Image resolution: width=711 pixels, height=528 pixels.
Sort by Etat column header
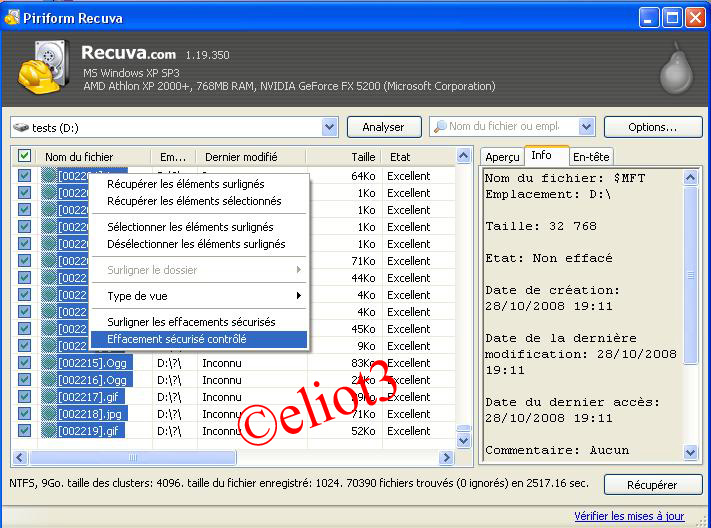[x=418, y=157]
